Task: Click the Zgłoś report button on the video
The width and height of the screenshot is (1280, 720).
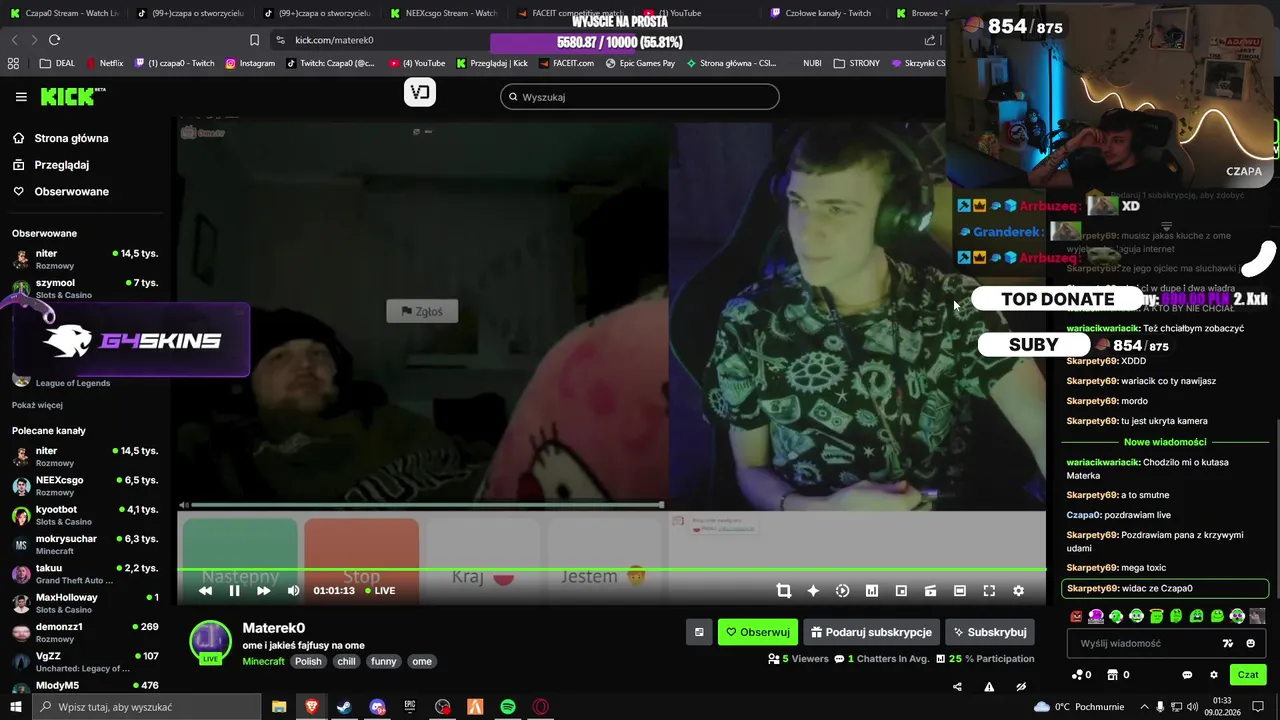Action: tap(422, 311)
